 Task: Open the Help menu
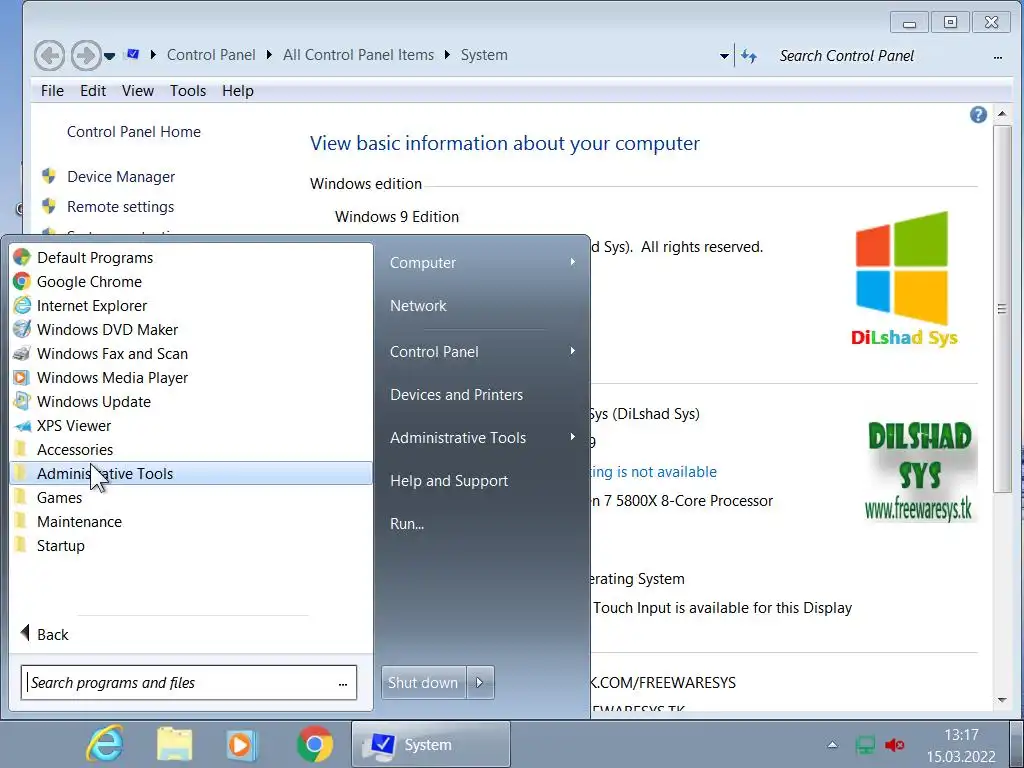click(238, 91)
